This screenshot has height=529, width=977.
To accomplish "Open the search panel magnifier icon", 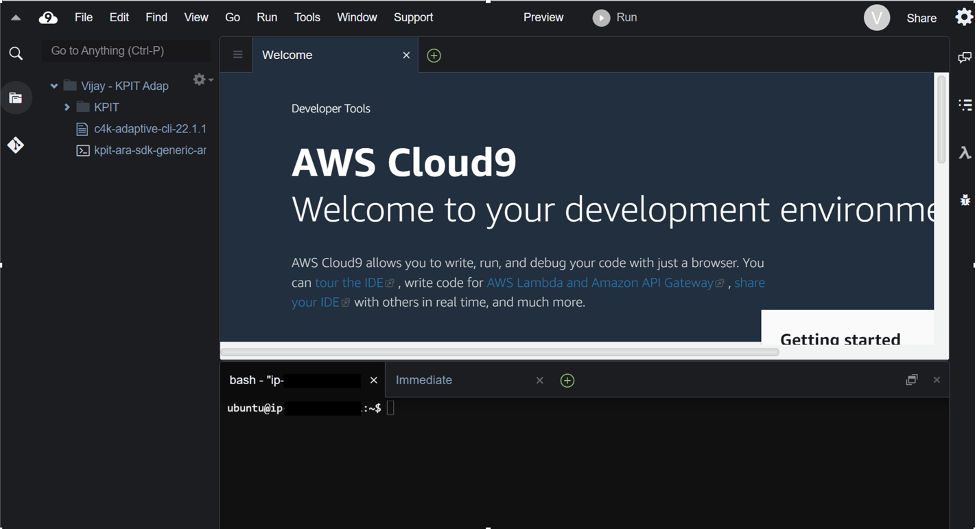I will tap(16, 54).
